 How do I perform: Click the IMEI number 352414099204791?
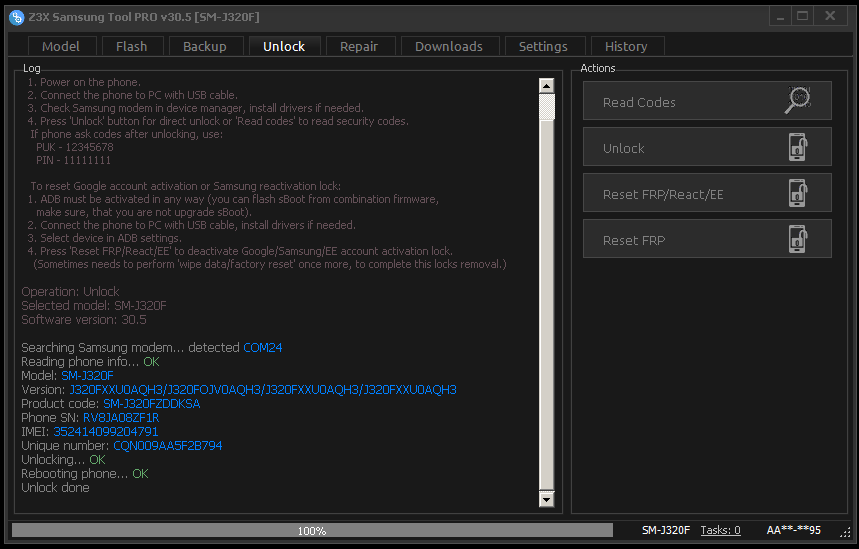(x=106, y=432)
